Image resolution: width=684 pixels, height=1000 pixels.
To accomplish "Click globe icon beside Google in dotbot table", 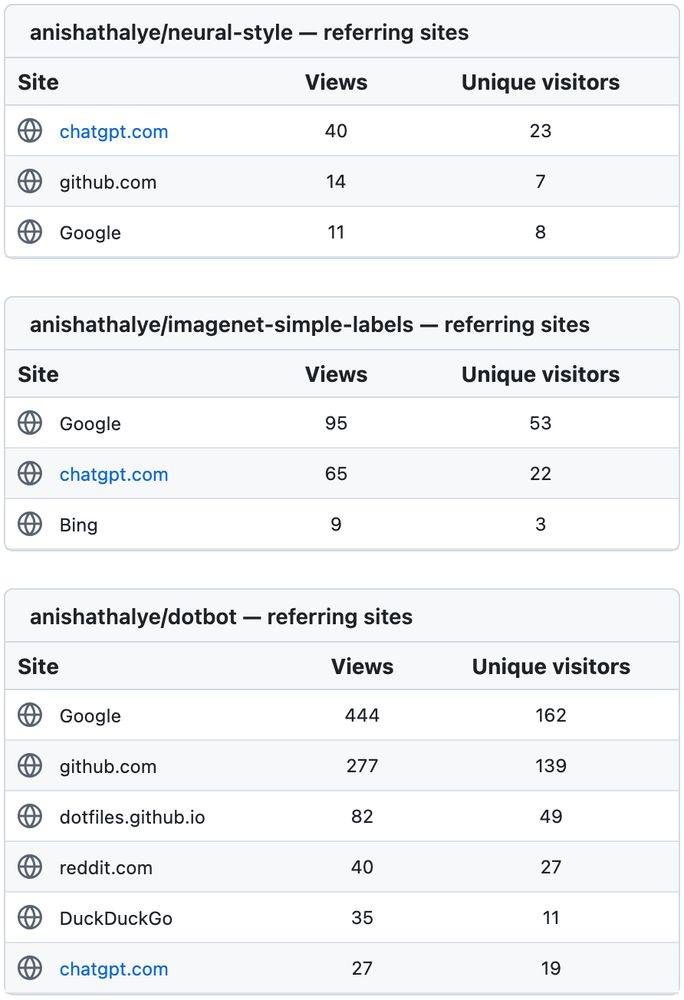I will (x=30, y=715).
